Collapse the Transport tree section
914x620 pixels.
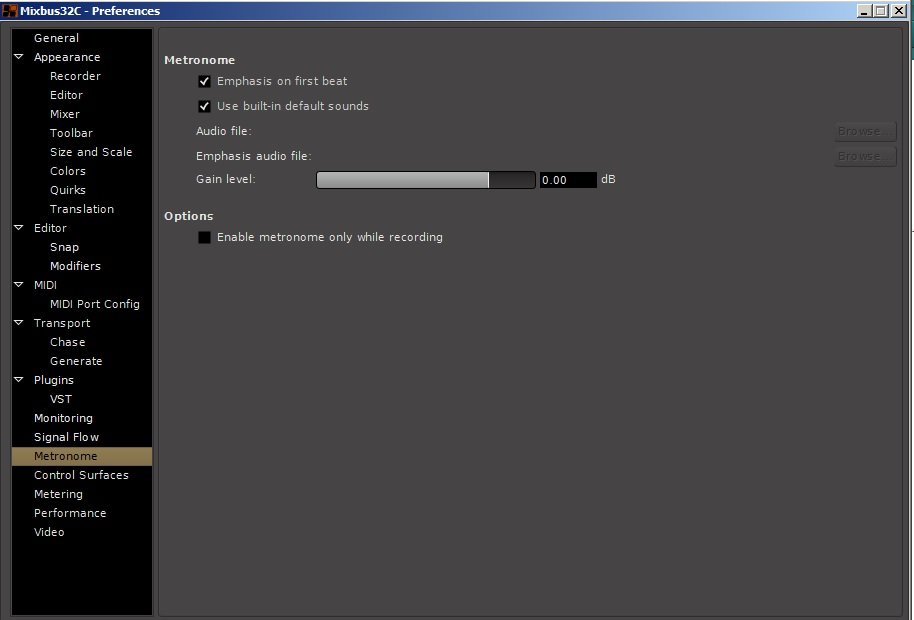[19, 323]
